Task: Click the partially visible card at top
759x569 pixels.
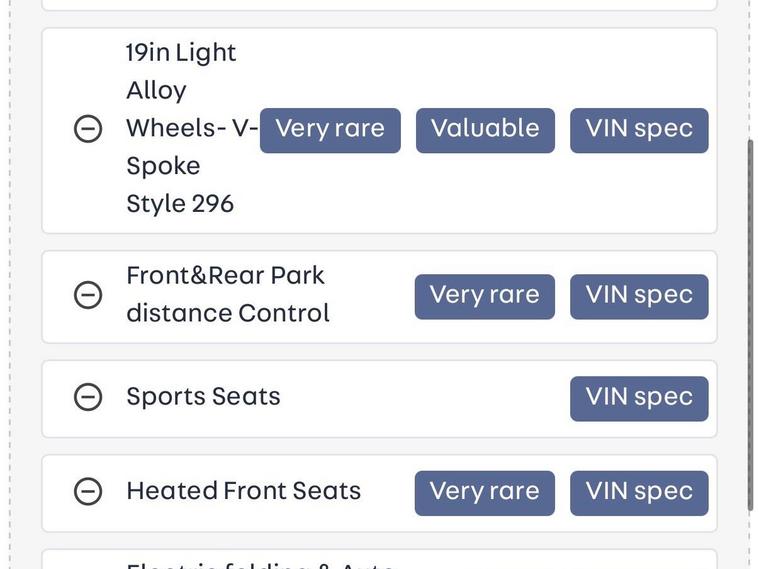Action: pyautogui.click(x=379, y=5)
